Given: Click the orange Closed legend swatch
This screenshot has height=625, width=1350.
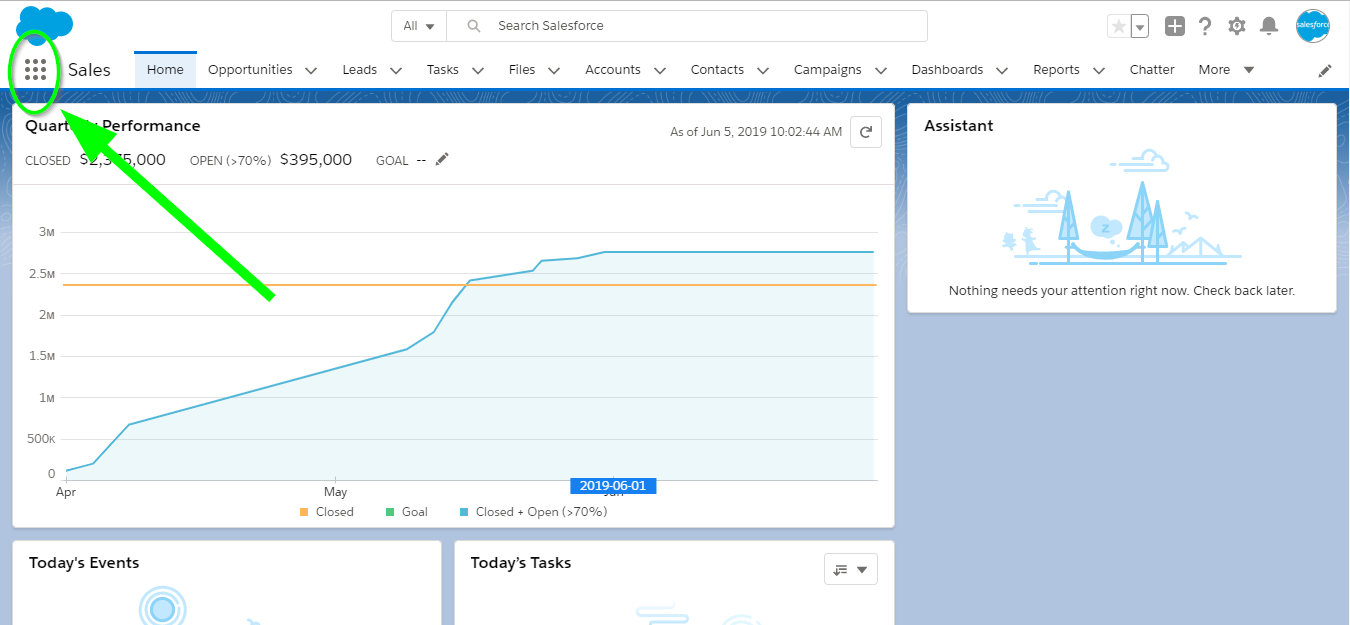Looking at the screenshot, I should [304, 512].
